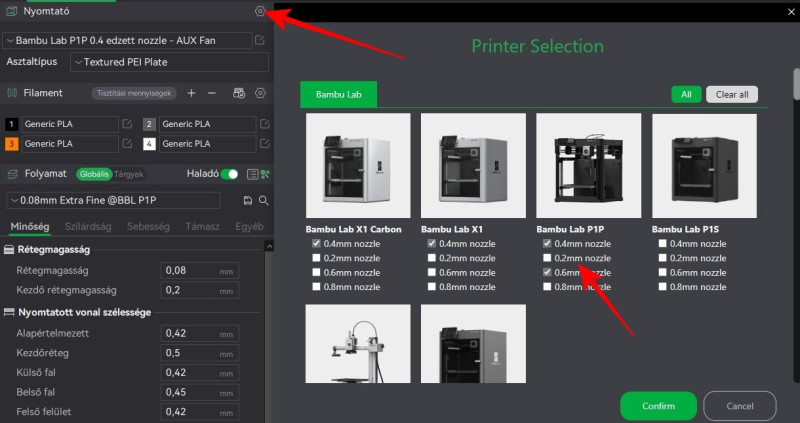Check Bambu Lab P1S 0.8mm nozzle

(x=662, y=286)
